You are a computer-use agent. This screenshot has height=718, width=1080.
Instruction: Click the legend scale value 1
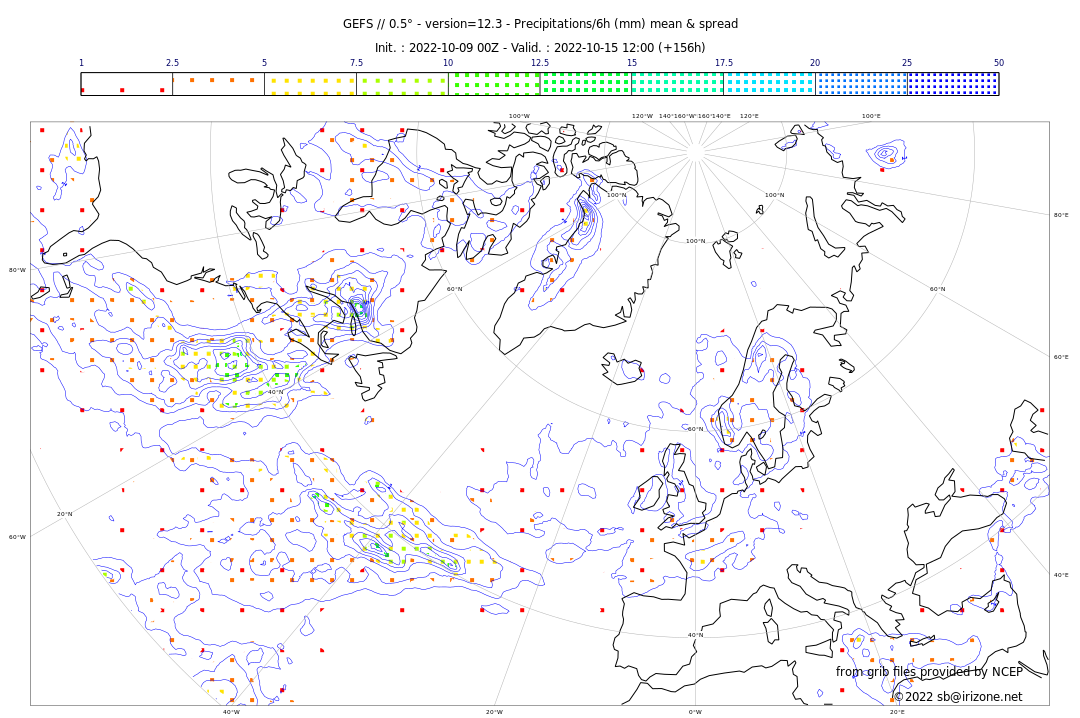82,63
